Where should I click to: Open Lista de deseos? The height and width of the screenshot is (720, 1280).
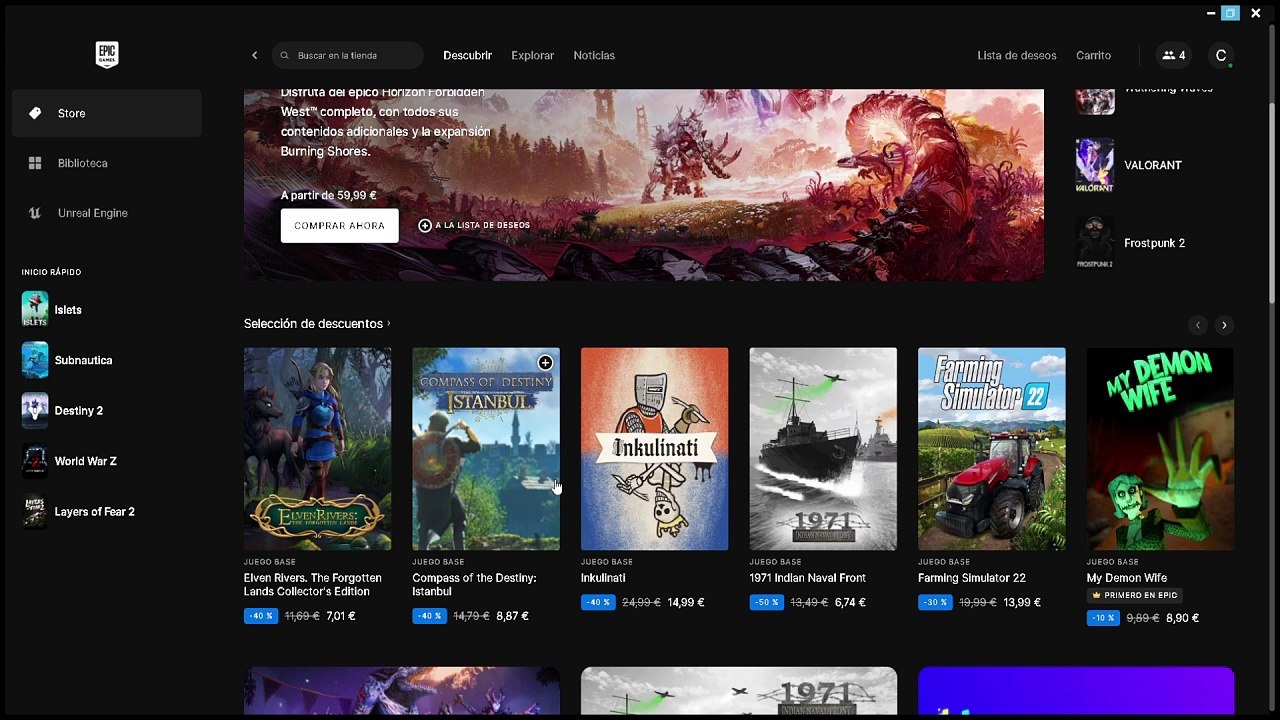(x=1016, y=55)
